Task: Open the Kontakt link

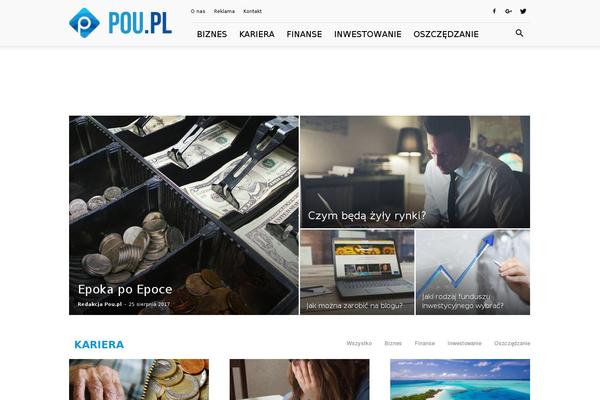Action: (x=253, y=11)
